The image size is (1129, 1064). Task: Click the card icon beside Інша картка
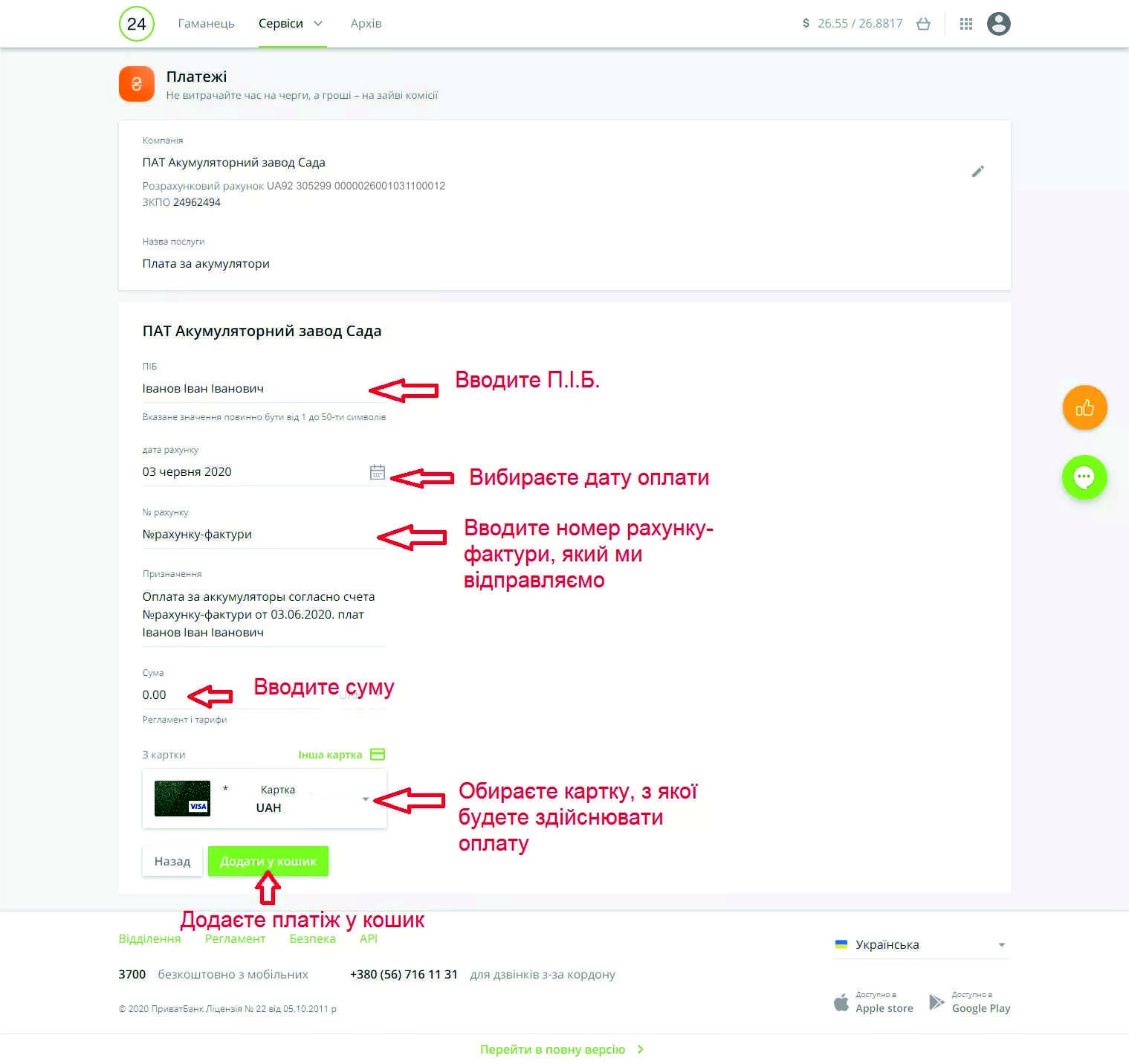tap(378, 755)
